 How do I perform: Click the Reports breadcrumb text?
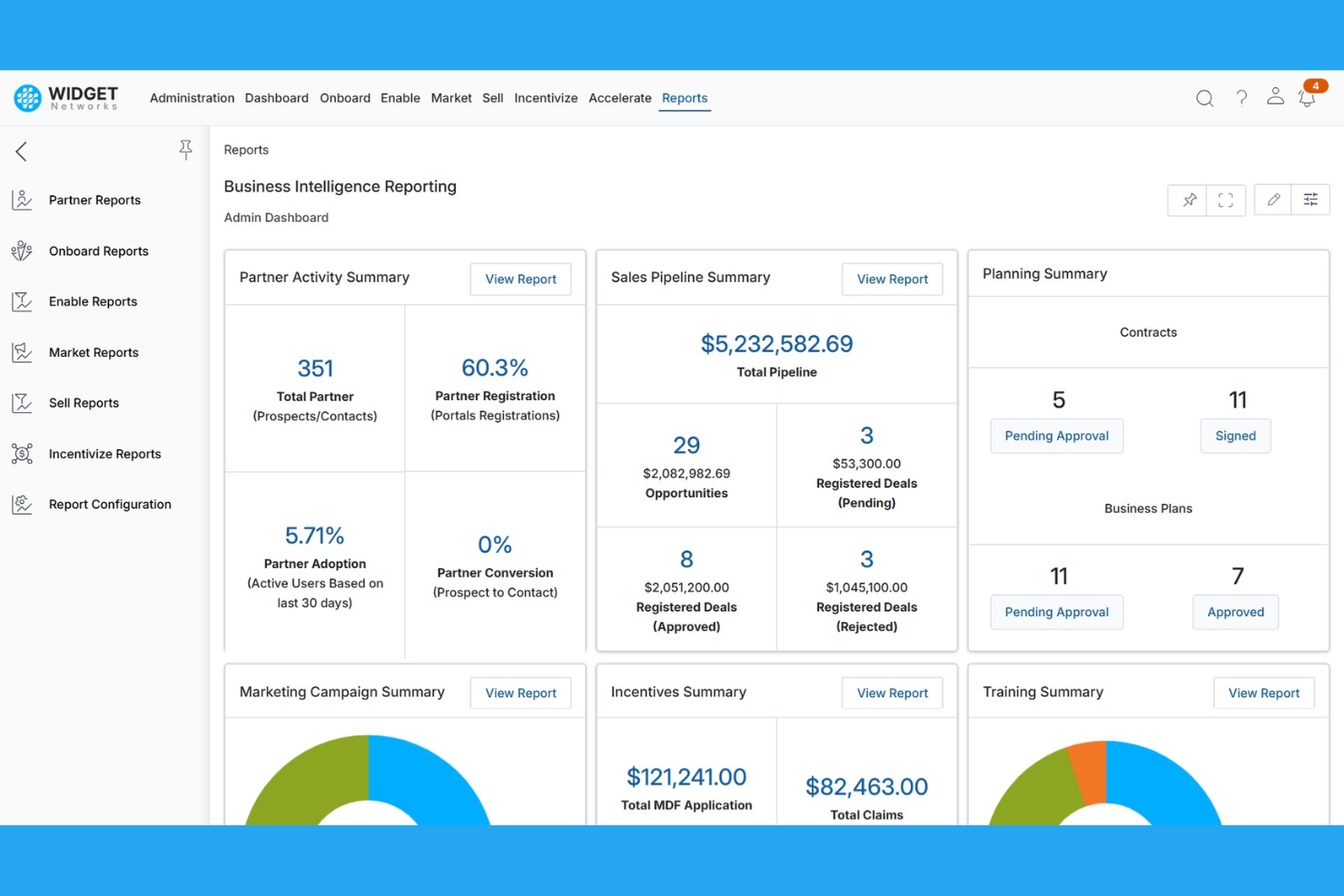(x=246, y=150)
